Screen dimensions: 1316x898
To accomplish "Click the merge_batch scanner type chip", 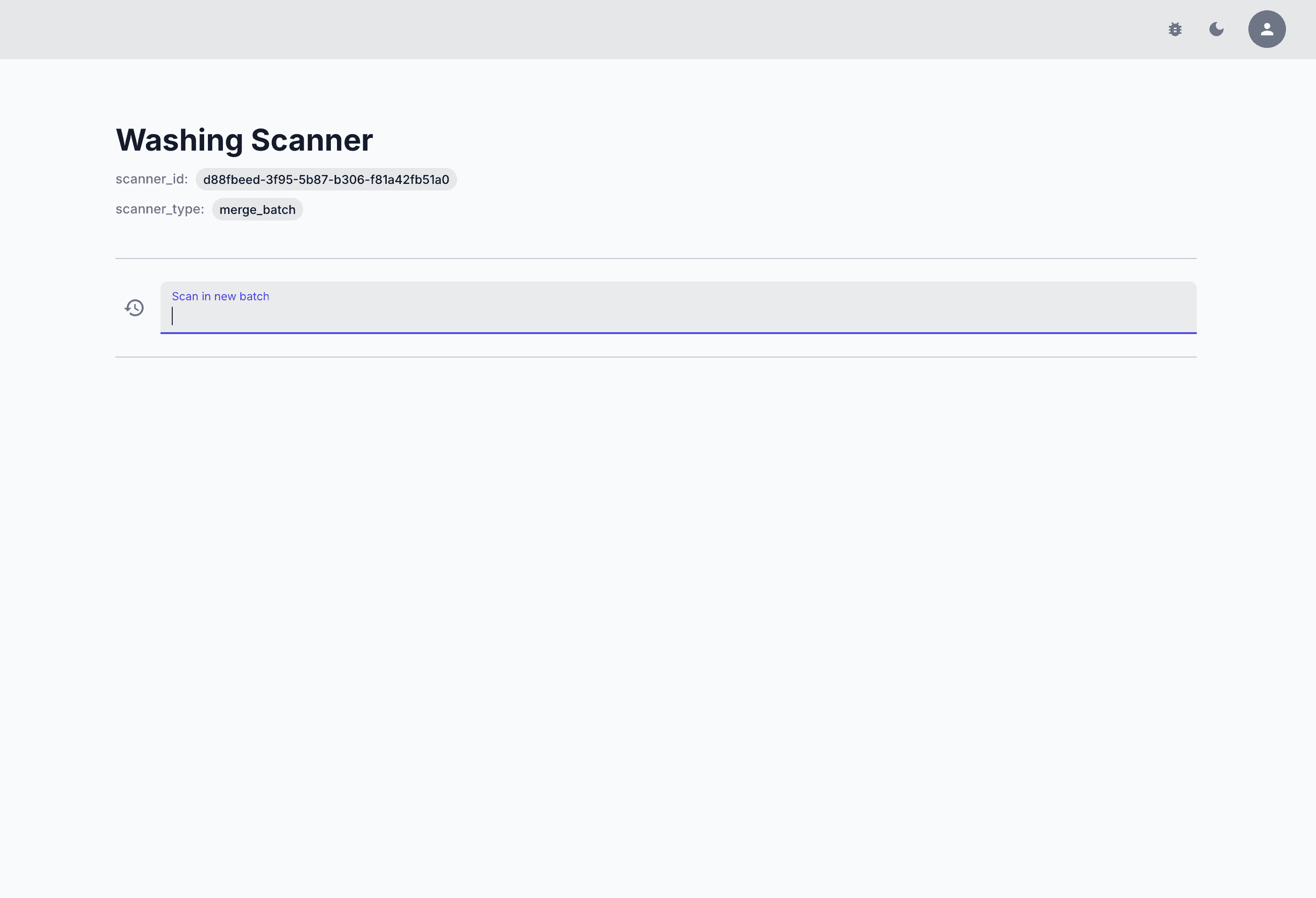I will coord(258,210).
